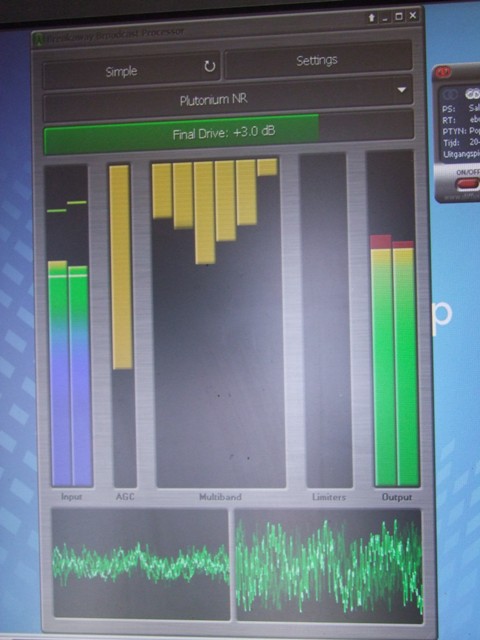The width and height of the screenshot is (480, 640).
Task: Click the circular reset arrow beside Simple
Action: pyautogui.click(x=209, y=66)
